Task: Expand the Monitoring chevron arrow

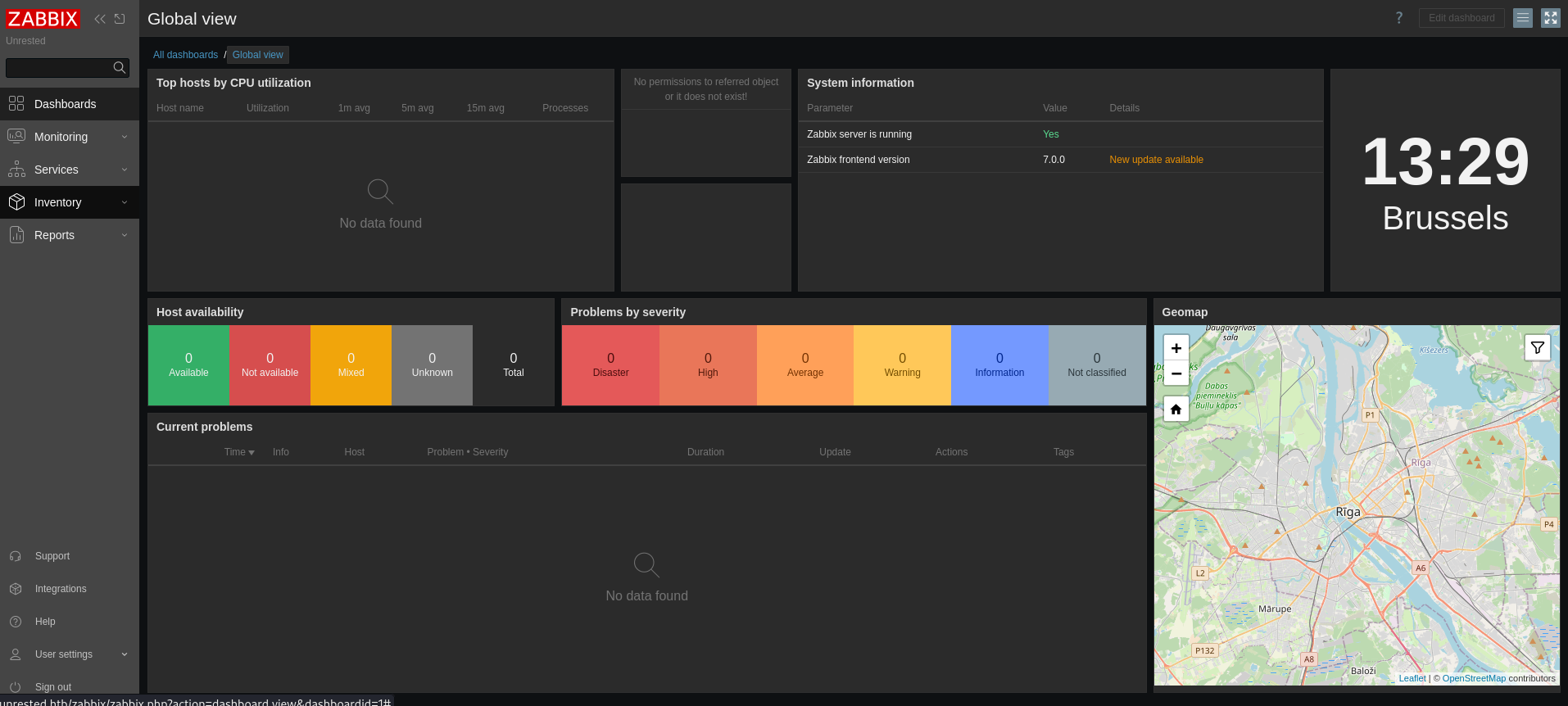Action: tap(125, 137)
